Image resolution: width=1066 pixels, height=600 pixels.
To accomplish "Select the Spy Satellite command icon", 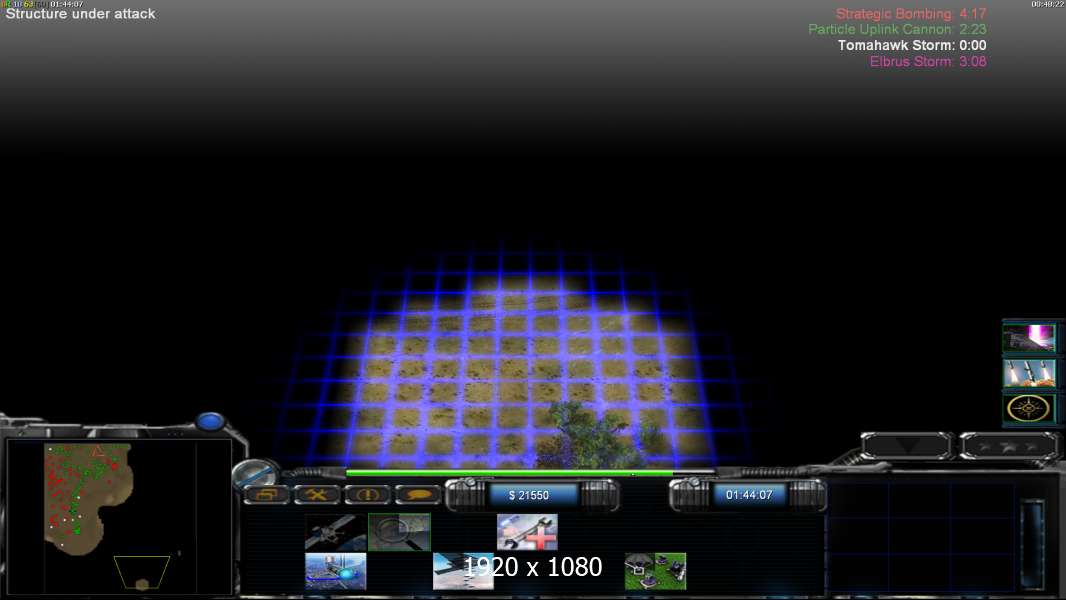I will pyautogui.click(x=336, y=532).
